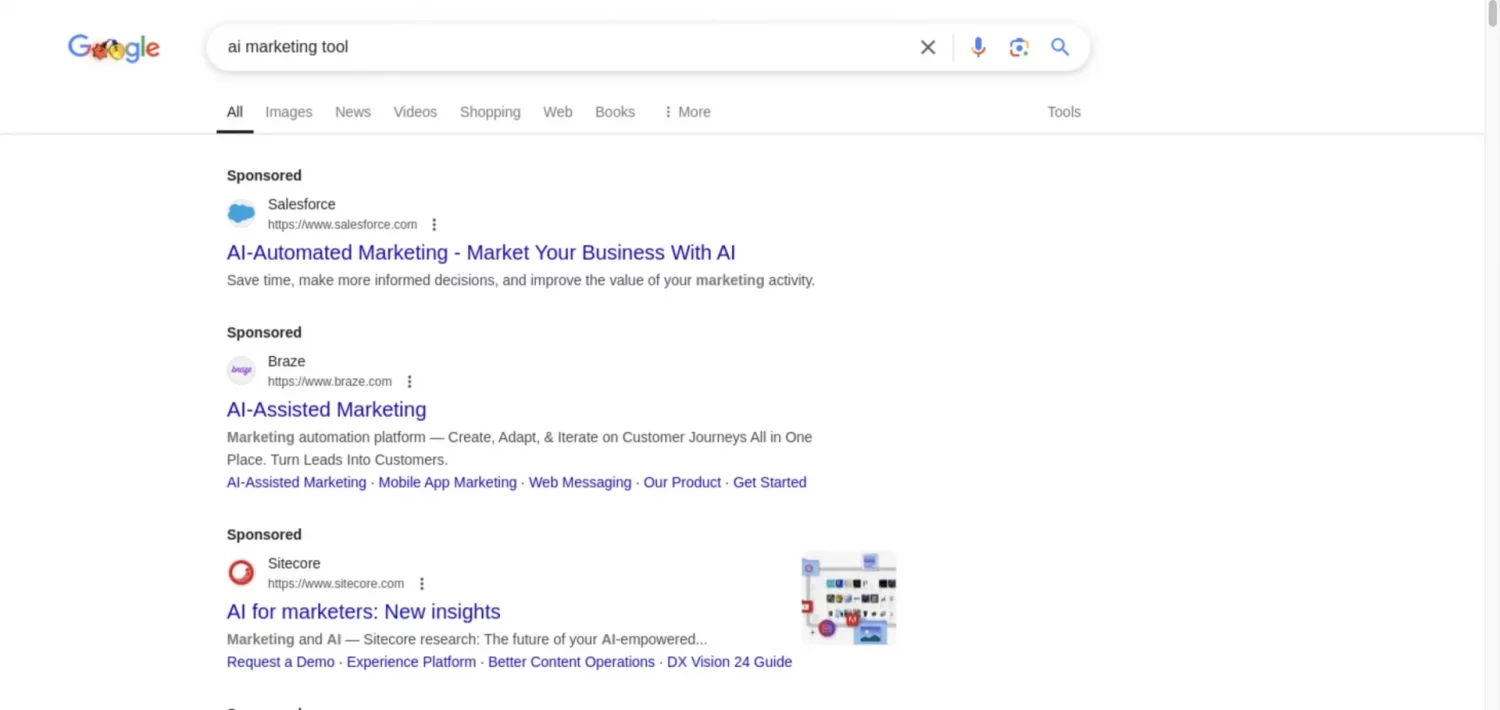The height and width of the screenshot is (710, 1500).
Task: Click the https://www.sitecore.com URL text
Action: click(x=336, y=584)
